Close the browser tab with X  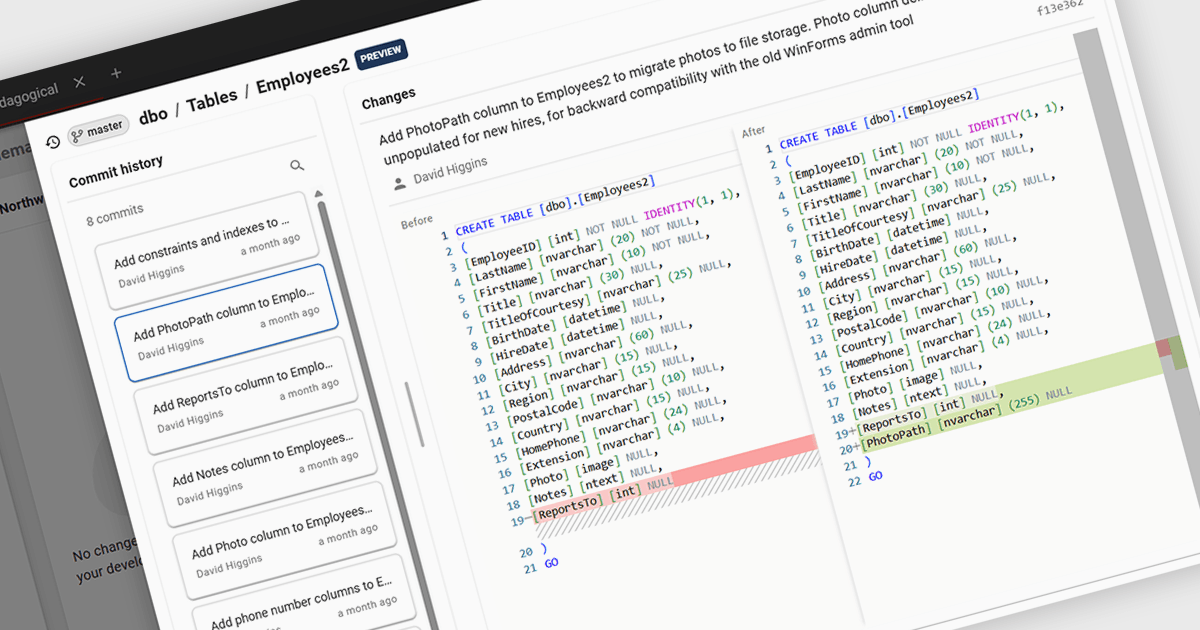point(80,80)
